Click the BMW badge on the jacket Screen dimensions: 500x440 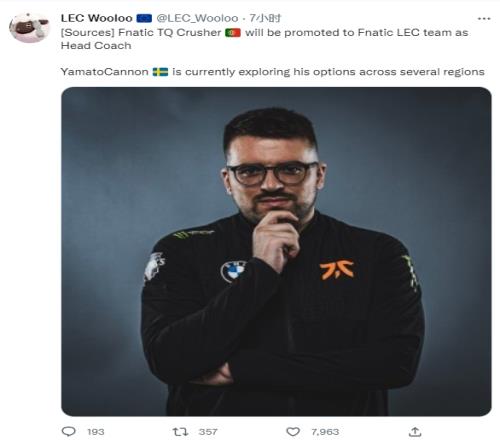pyautogui.click(x=233, y=271)
